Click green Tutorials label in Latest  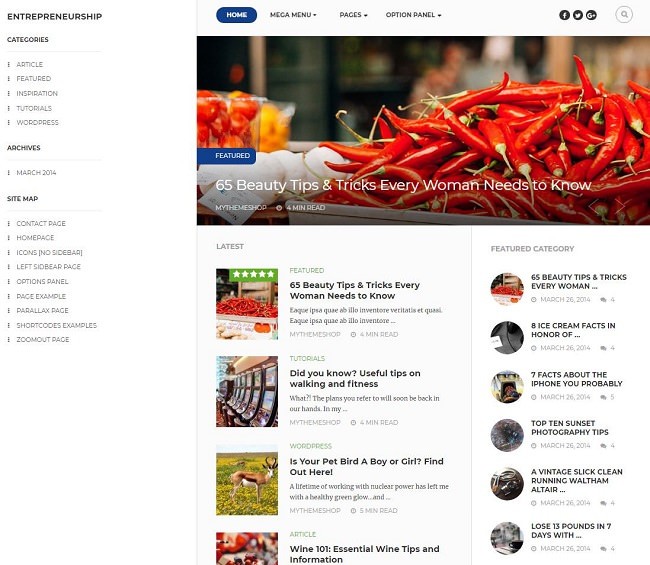click(307, 359)
